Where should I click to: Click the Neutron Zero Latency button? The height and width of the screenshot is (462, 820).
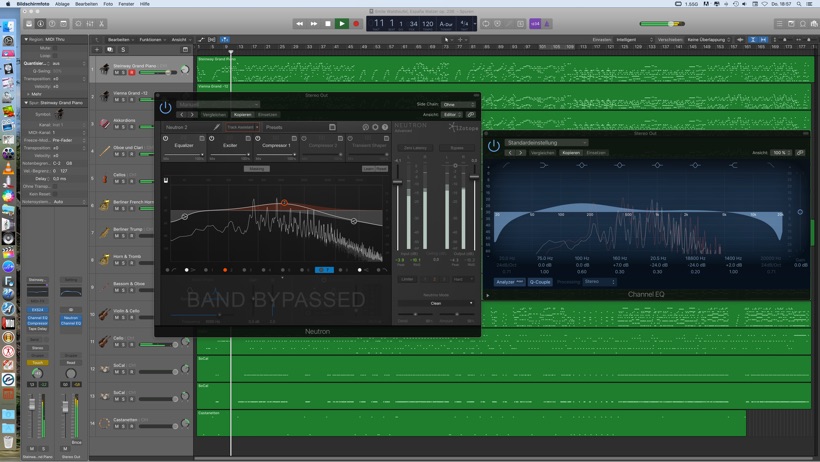[x=415, y=148]
